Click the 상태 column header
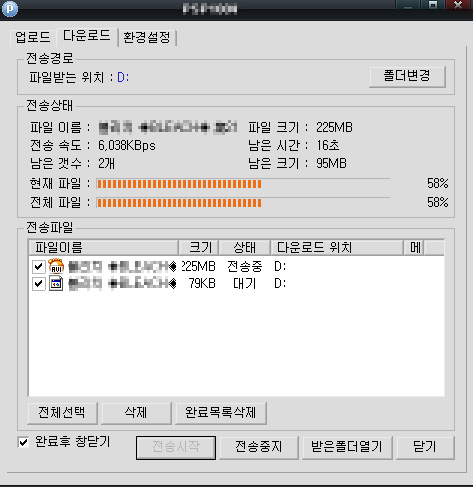 (244, 248)
